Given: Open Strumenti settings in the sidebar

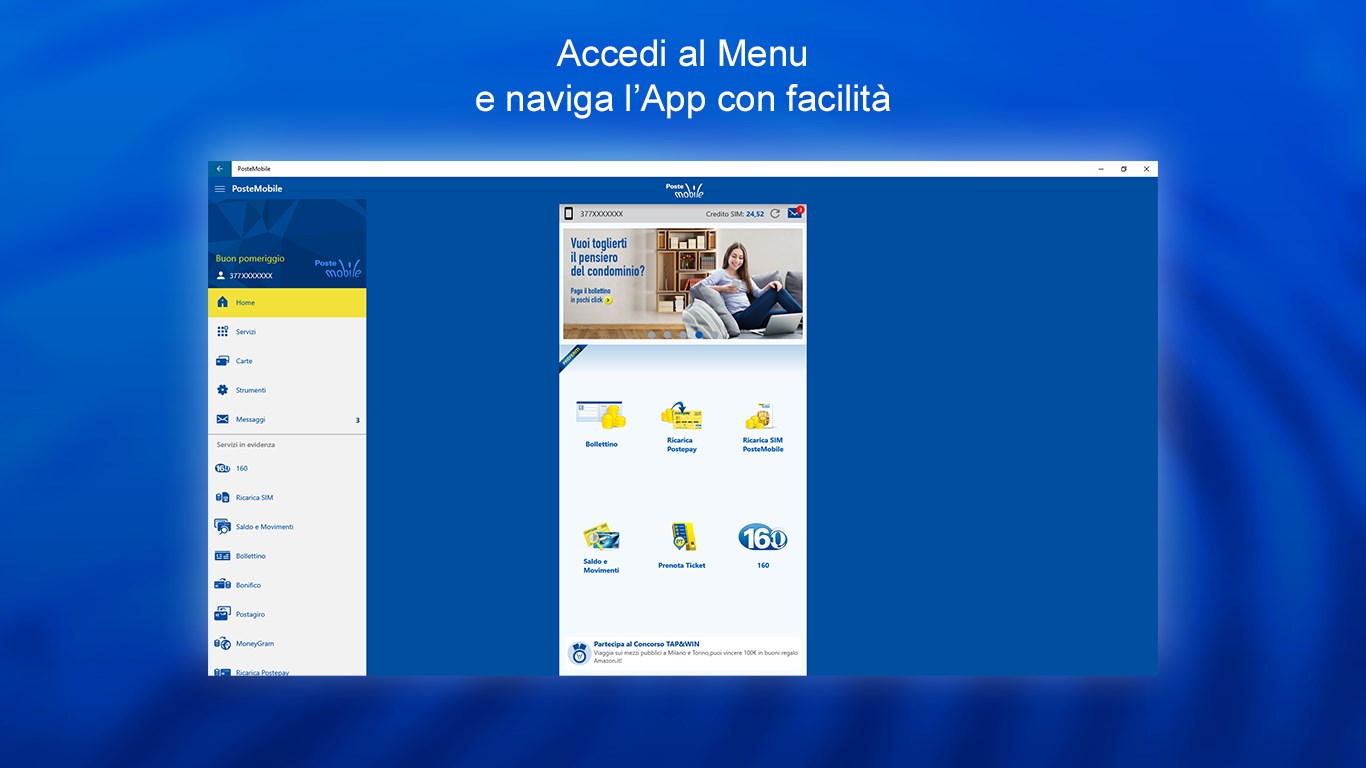Looking at the screenshot, I should tap(287, 390).
